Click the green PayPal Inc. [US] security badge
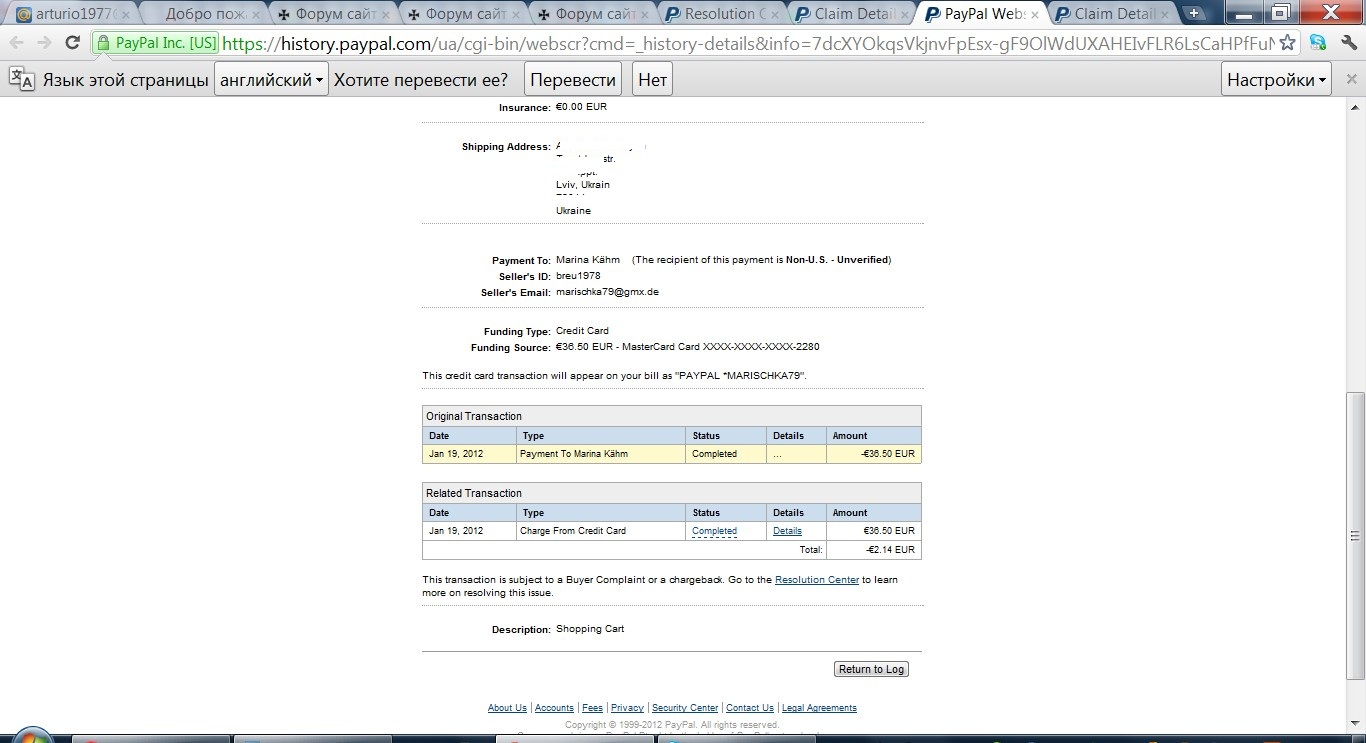 point(155,43)
